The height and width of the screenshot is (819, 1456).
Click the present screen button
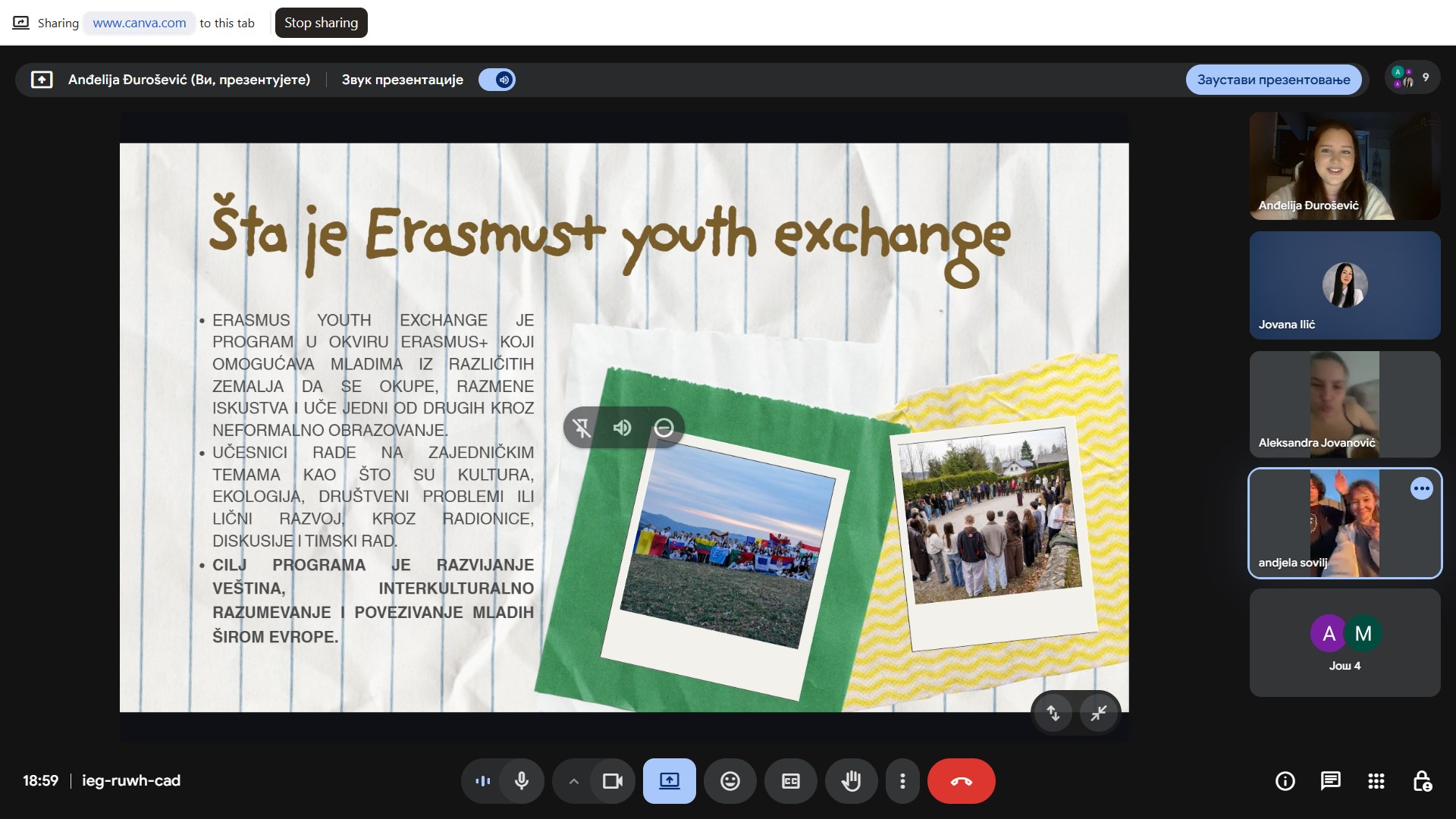[670, 781]
